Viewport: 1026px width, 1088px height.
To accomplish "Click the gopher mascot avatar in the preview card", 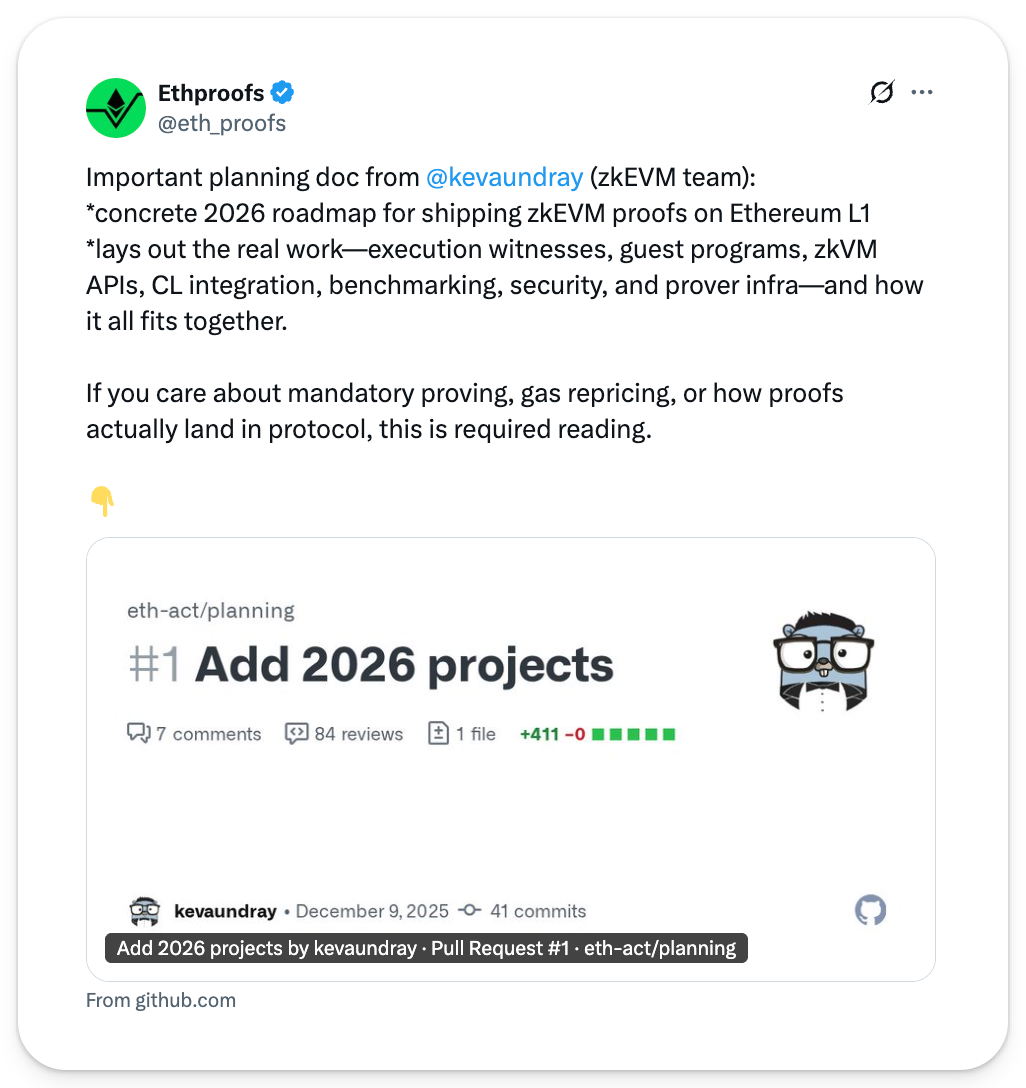I will 823,661.
